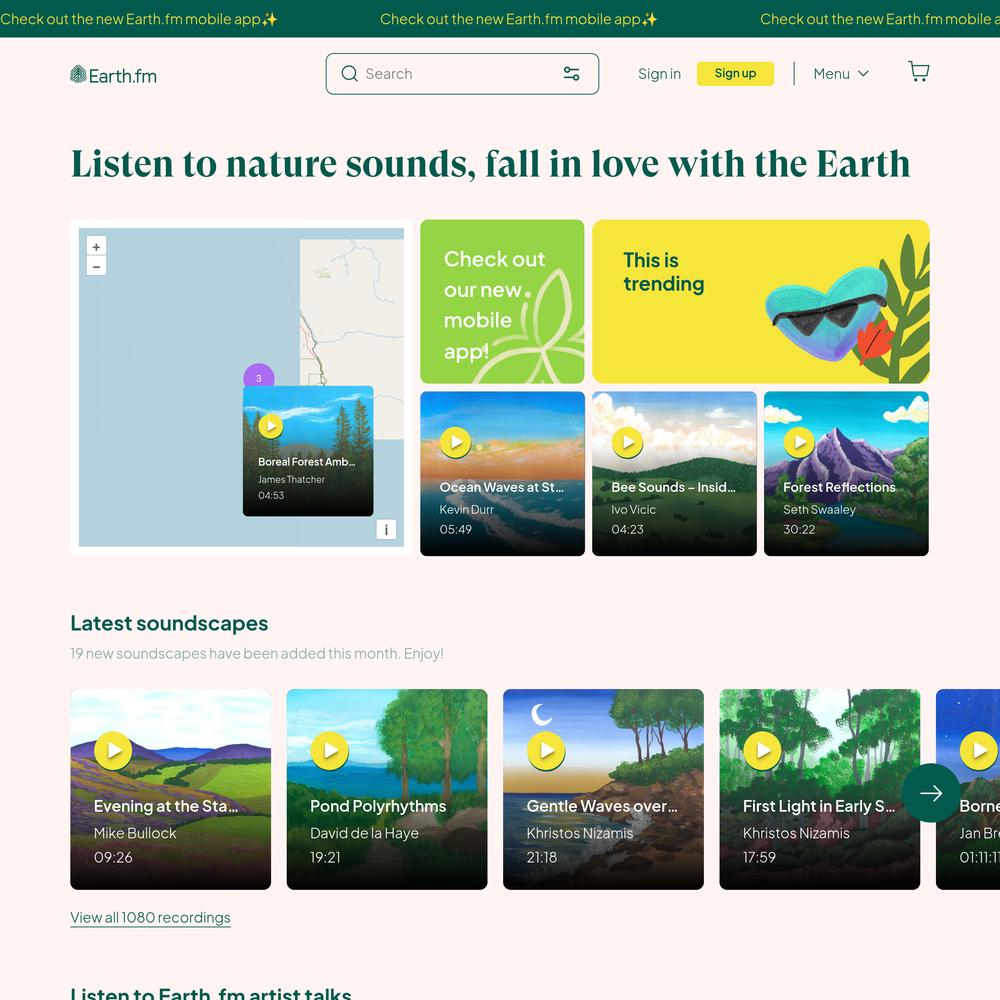Open Pond Polyrhythms title
This screenshot has height=1000, width=1000.
tap(378, 806)
